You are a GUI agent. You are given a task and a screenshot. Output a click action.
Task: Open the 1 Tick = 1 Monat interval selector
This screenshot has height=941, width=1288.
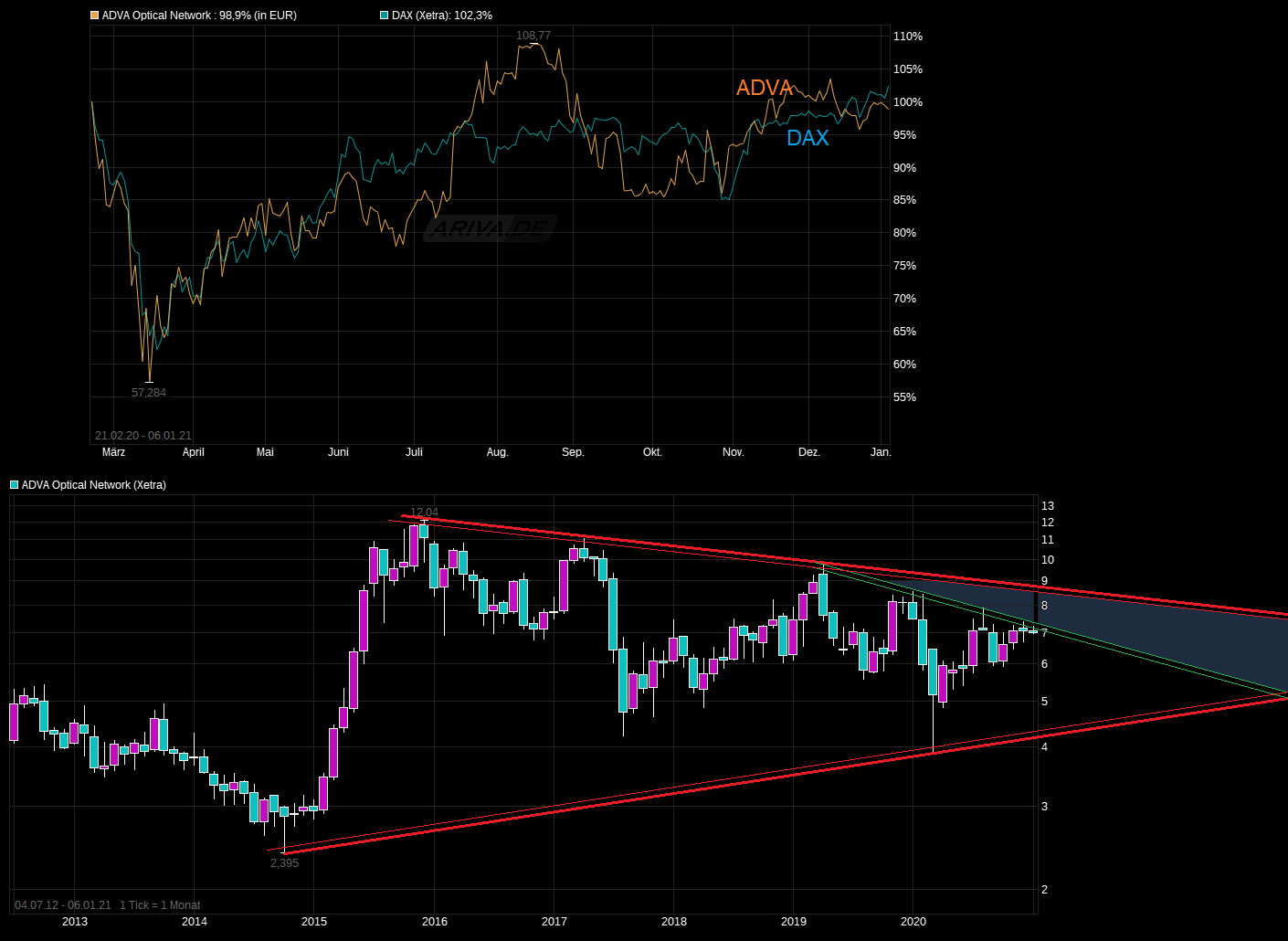click(x=161, y=904)
